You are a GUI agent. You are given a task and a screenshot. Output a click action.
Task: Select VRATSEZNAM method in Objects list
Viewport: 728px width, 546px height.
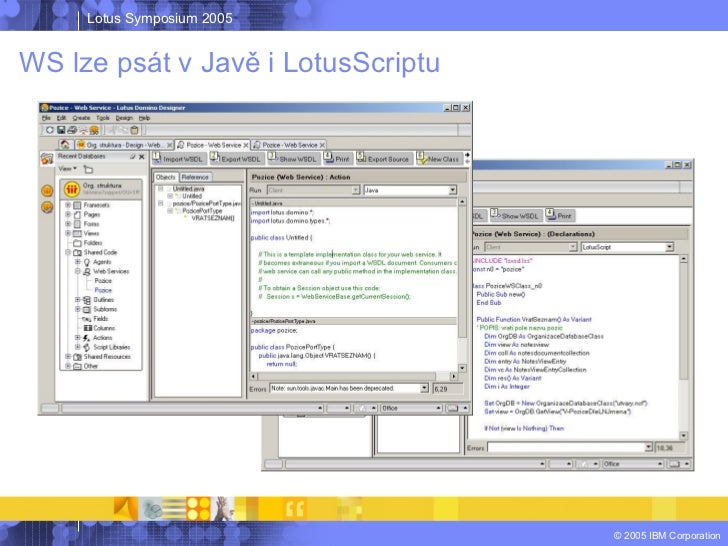(x=213, y=218)
